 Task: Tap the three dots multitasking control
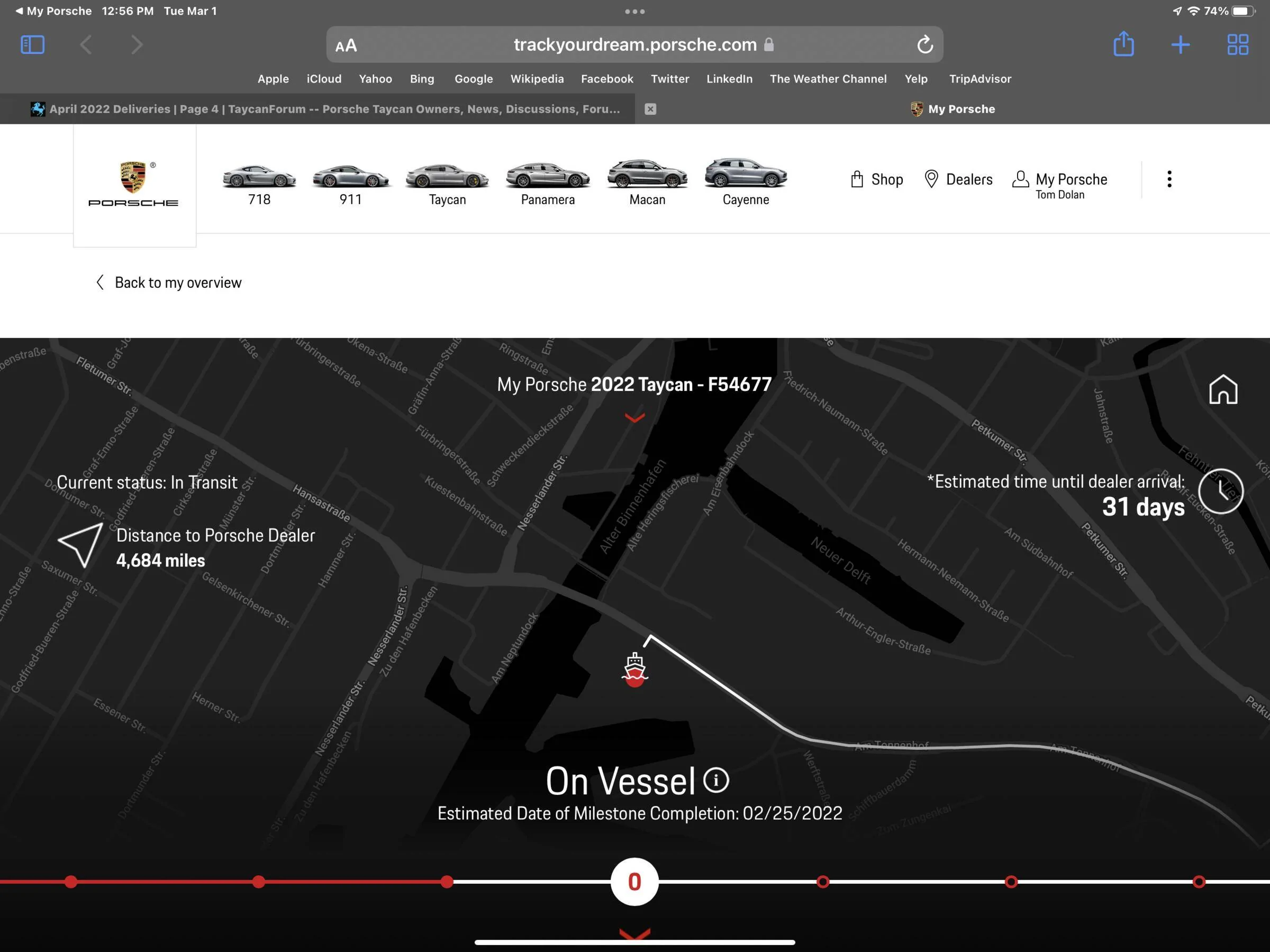635,12
